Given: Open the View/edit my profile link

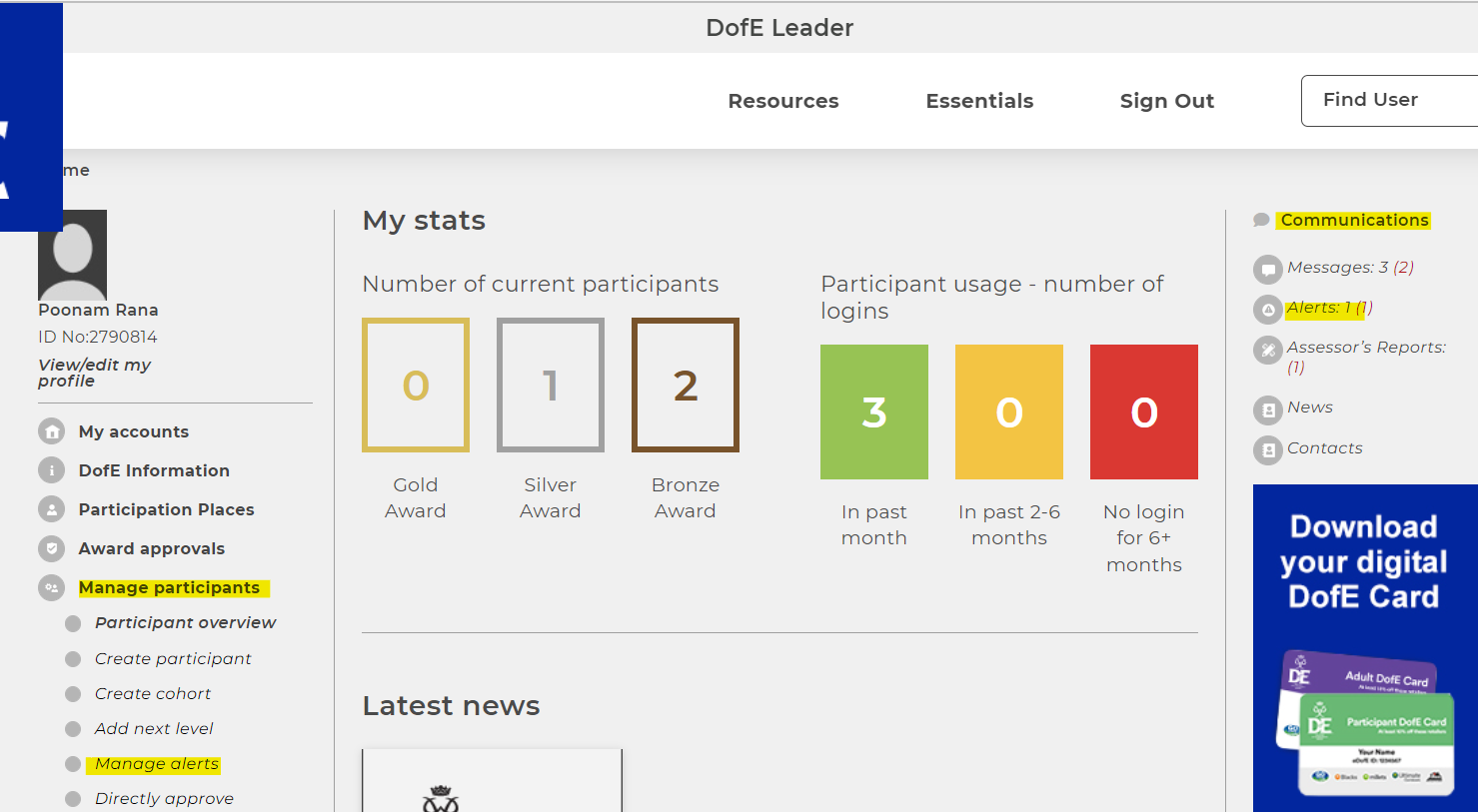Looking at the screenshot, I should click(x=94, y=373).
